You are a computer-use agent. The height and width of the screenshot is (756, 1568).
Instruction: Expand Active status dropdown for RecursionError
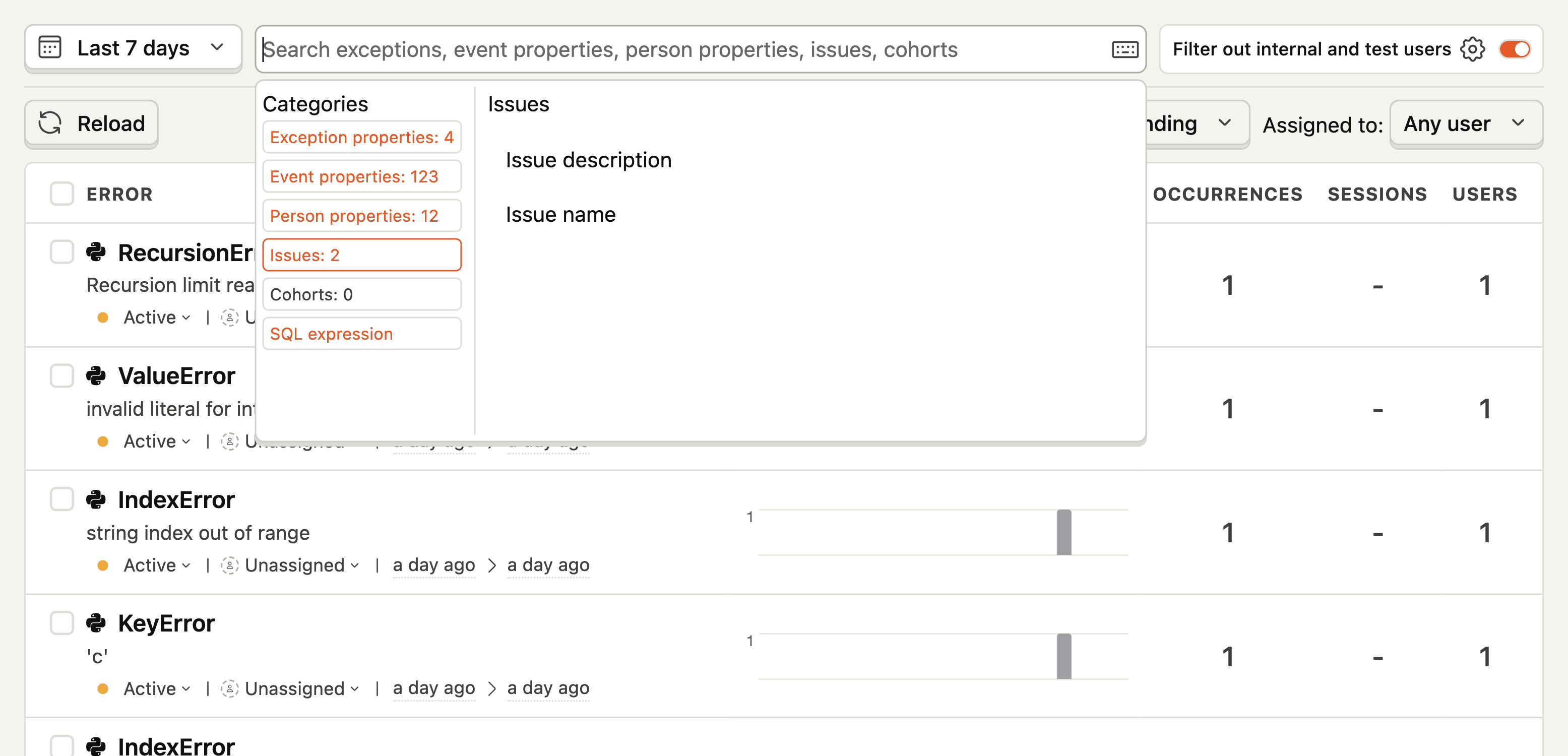click(x=157, y=317)
